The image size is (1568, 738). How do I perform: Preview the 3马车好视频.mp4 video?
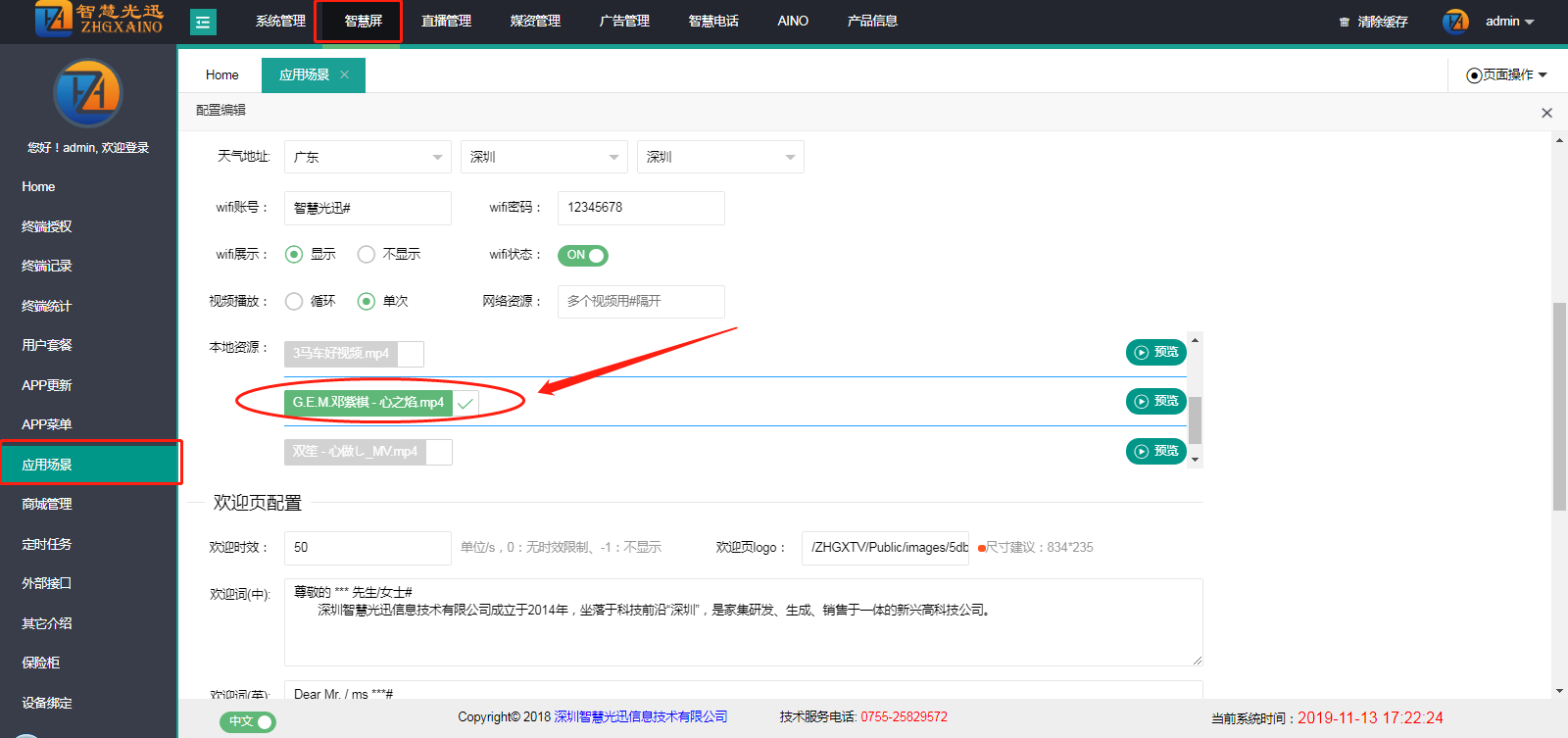coord(1155,353)
